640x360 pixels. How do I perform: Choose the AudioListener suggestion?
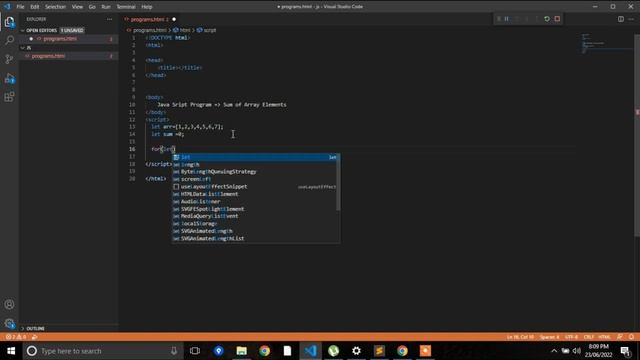point(255,202)
